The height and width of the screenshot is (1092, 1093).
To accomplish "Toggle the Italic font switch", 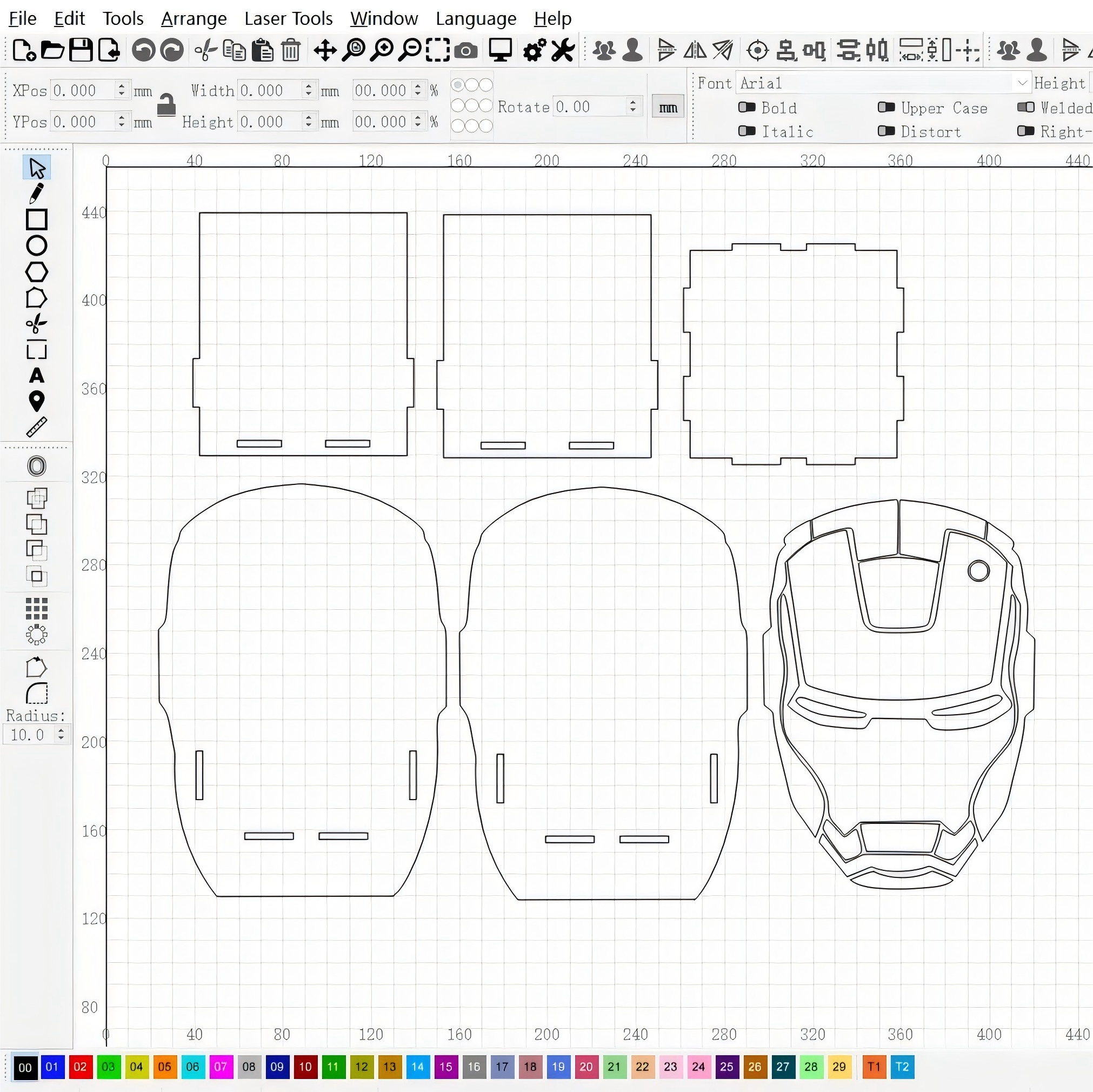I will click(747, 131).
